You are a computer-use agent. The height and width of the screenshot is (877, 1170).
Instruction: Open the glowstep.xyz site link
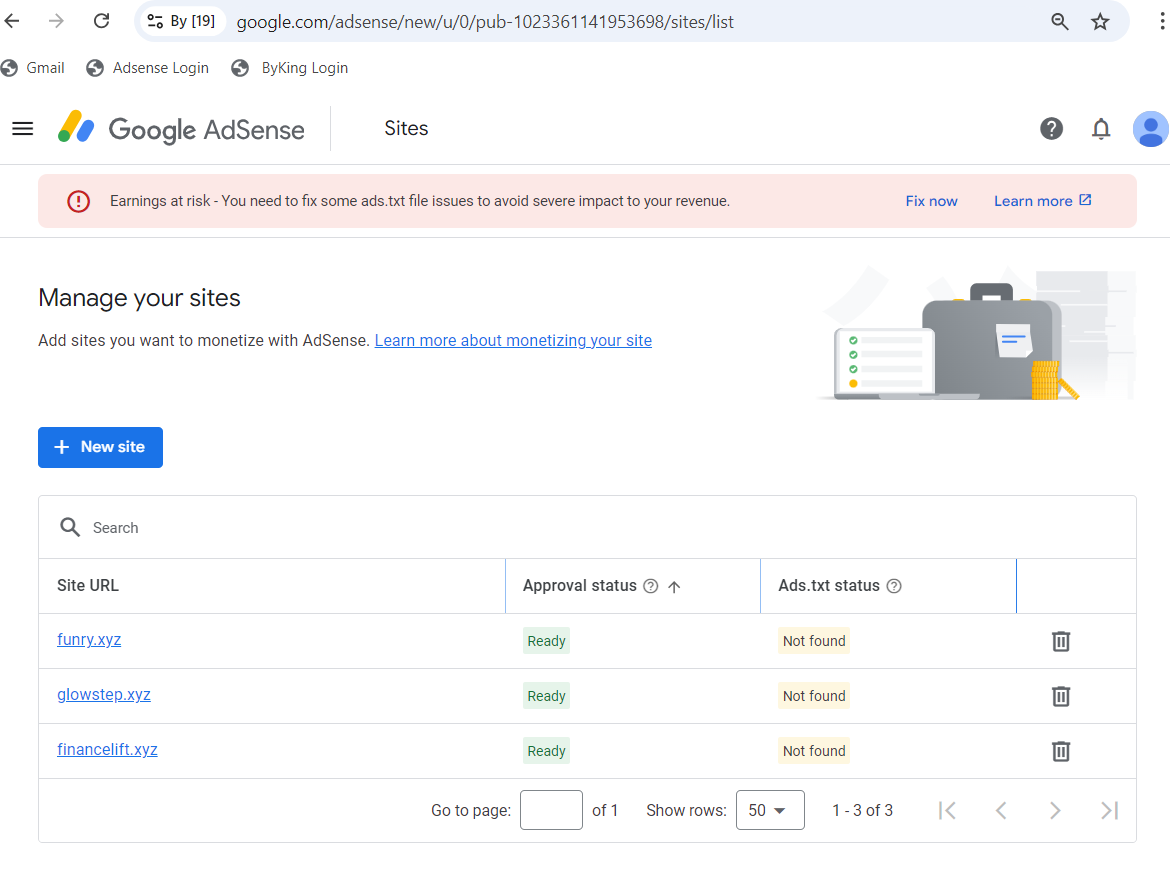[x=104, y=695]
